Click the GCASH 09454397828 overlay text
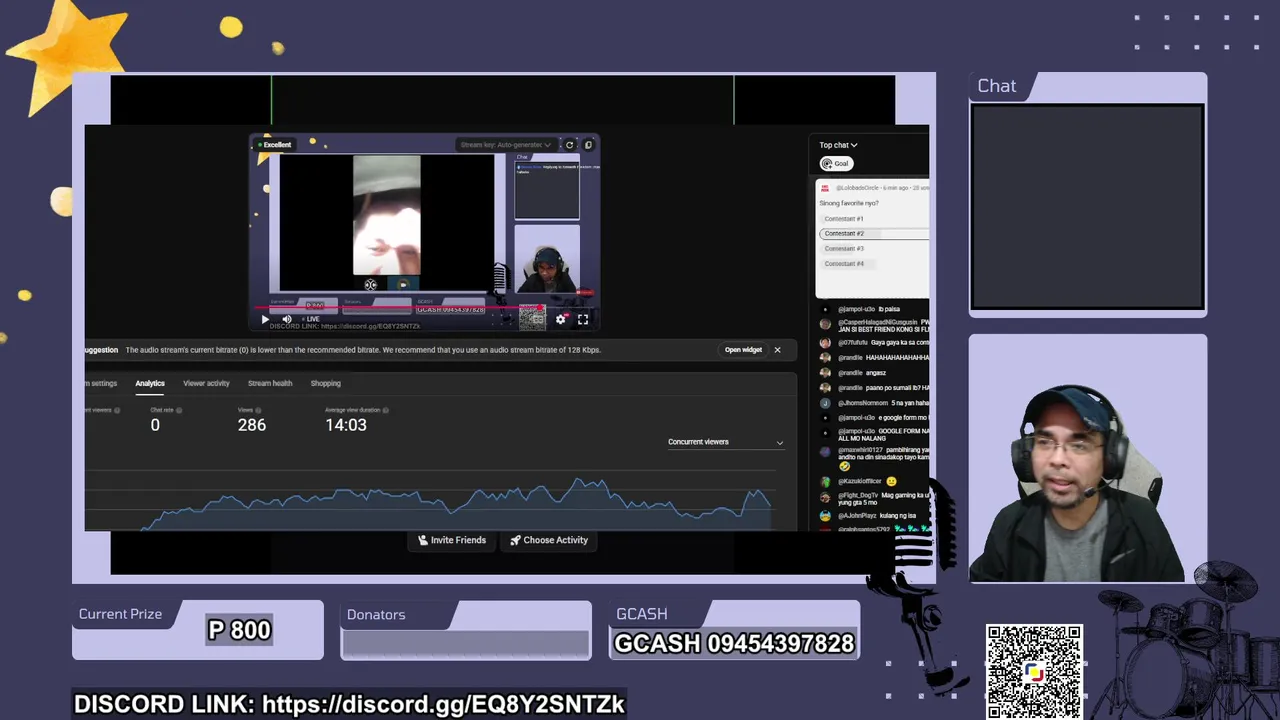 coord(734,644)
